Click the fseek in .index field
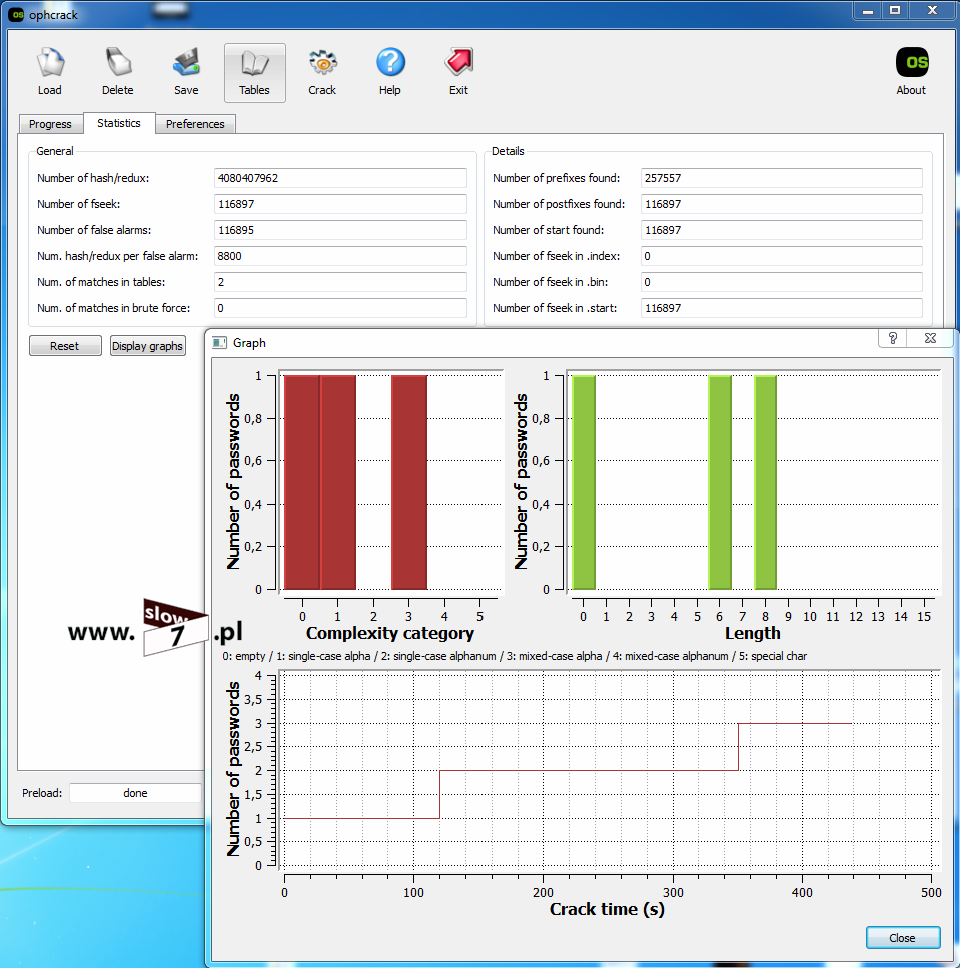This screenshot has width=960, height=968. 782,256
